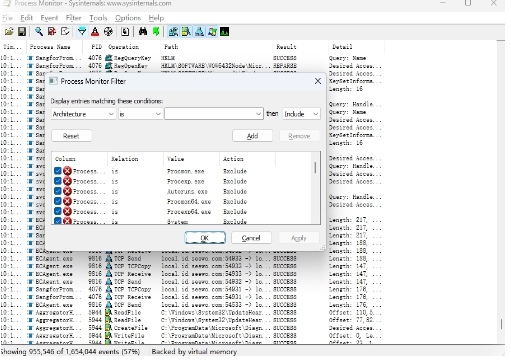Click the RegQueryKey operation icon in first row

[109, 58]
